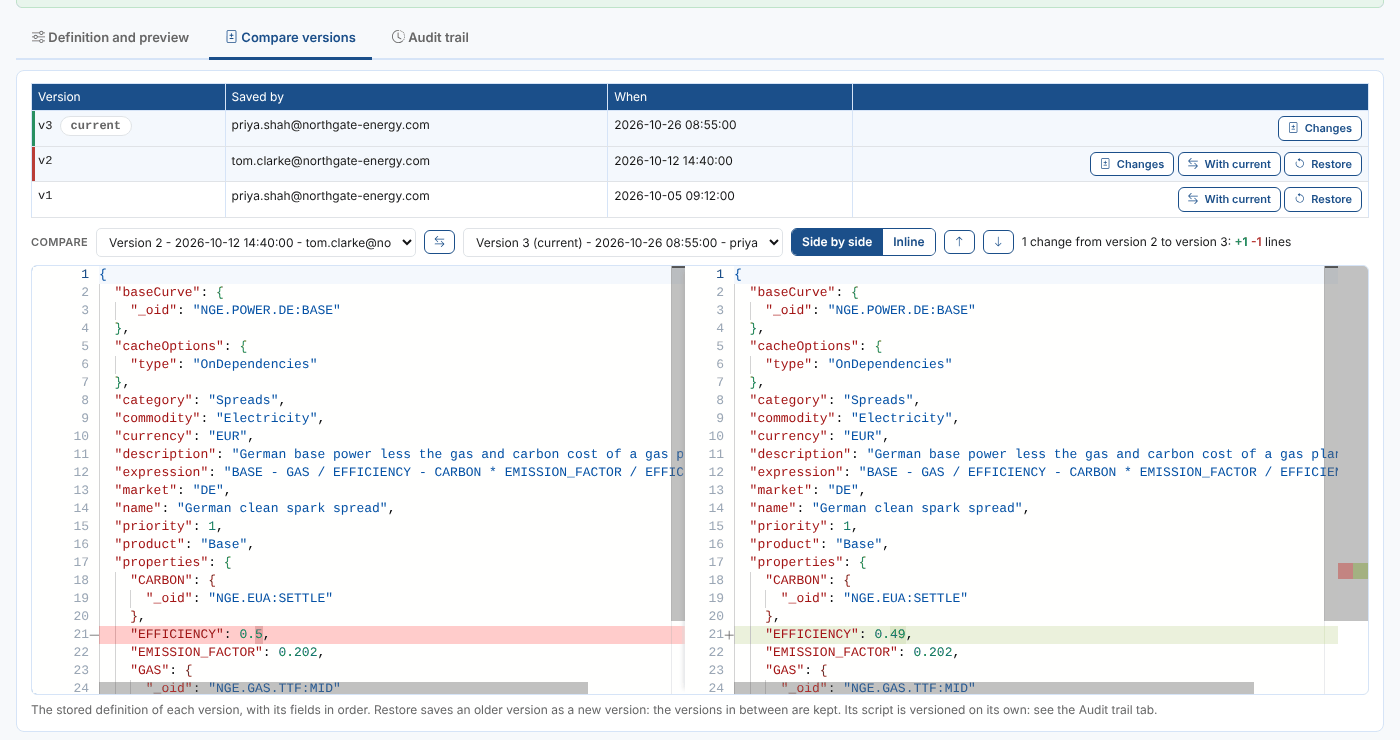Viewport: 1400px width, 740px height.
Task: Swap the two compared versions
Action: [x=440, y=242]
